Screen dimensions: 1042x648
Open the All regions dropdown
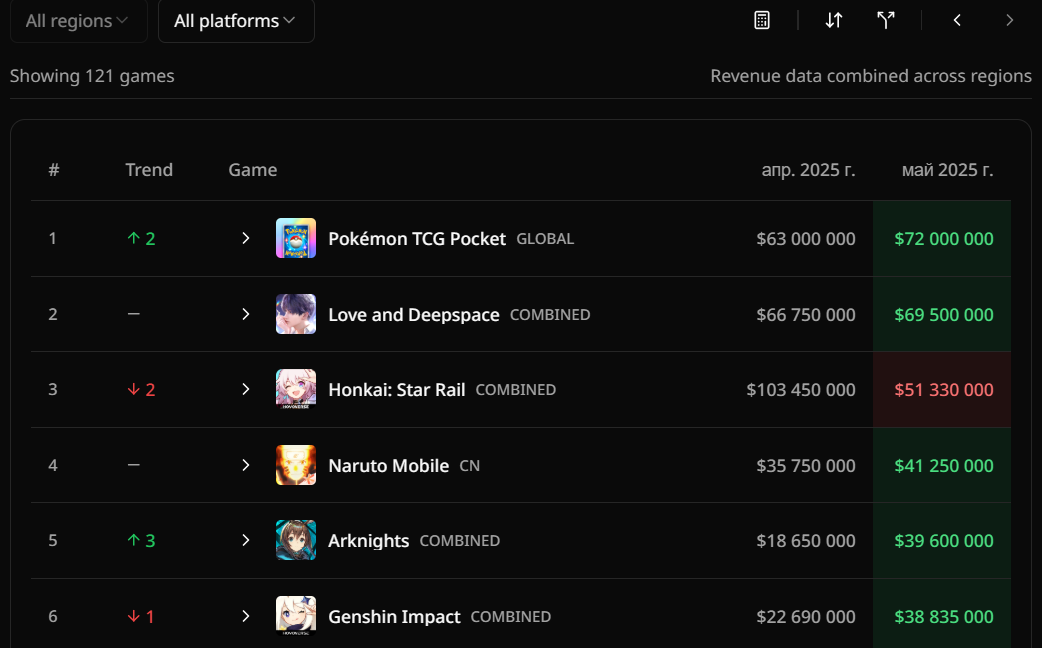78,21
